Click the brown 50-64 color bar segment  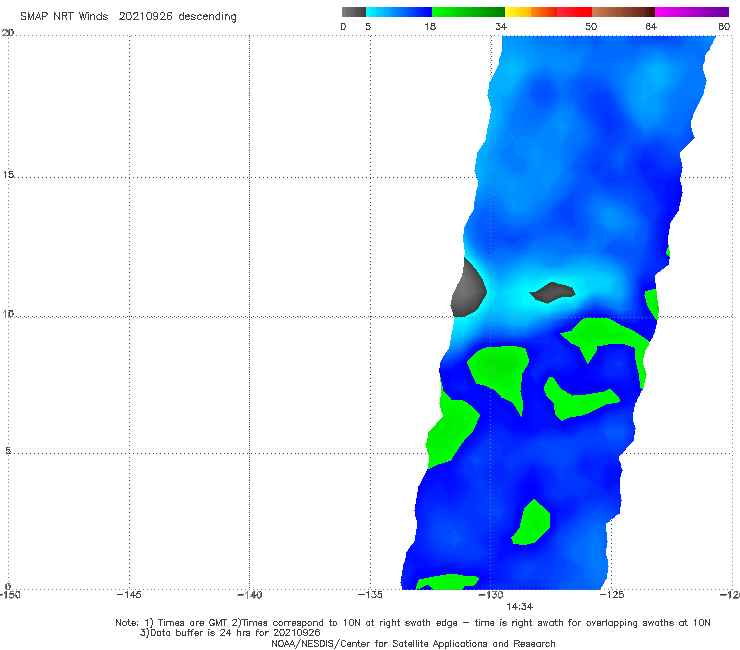click(623, 12)
